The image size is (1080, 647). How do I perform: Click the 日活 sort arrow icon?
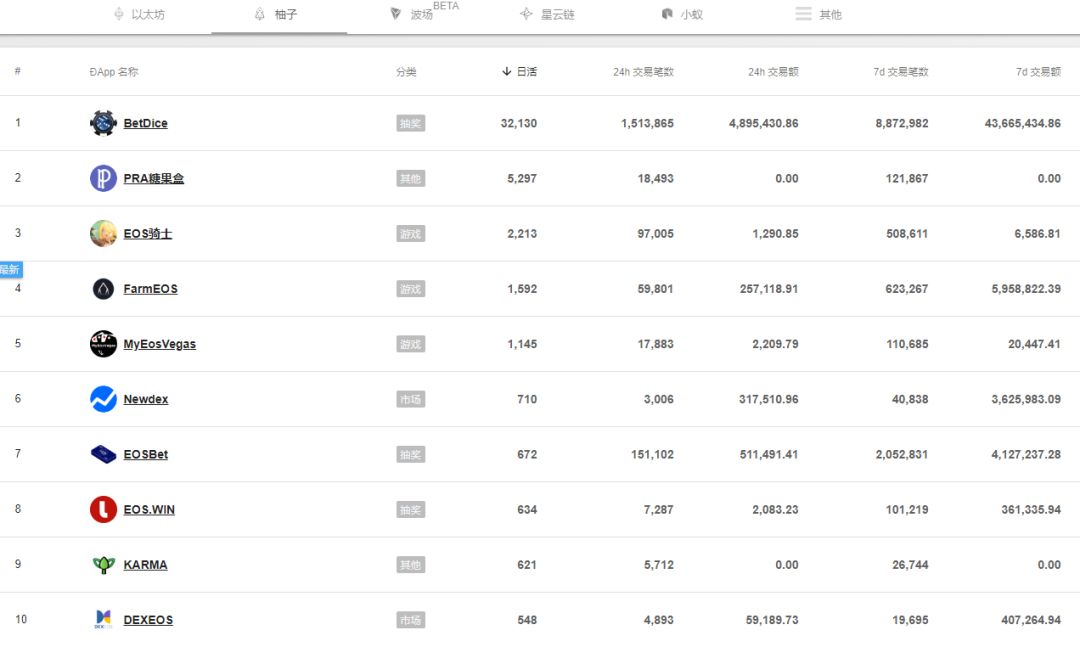(x=507, y=72)
